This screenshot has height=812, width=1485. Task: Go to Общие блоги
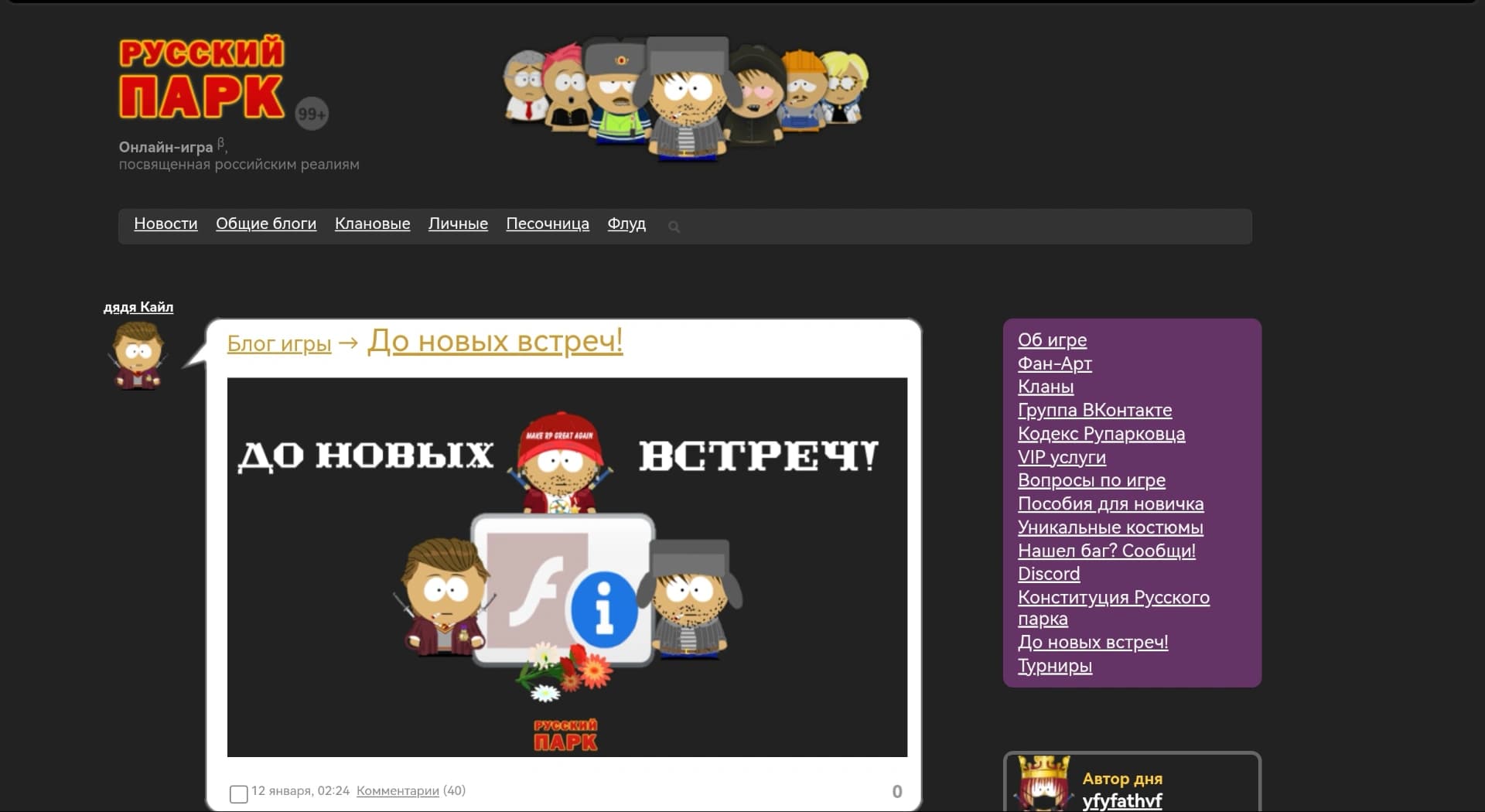tap(266, 223)
